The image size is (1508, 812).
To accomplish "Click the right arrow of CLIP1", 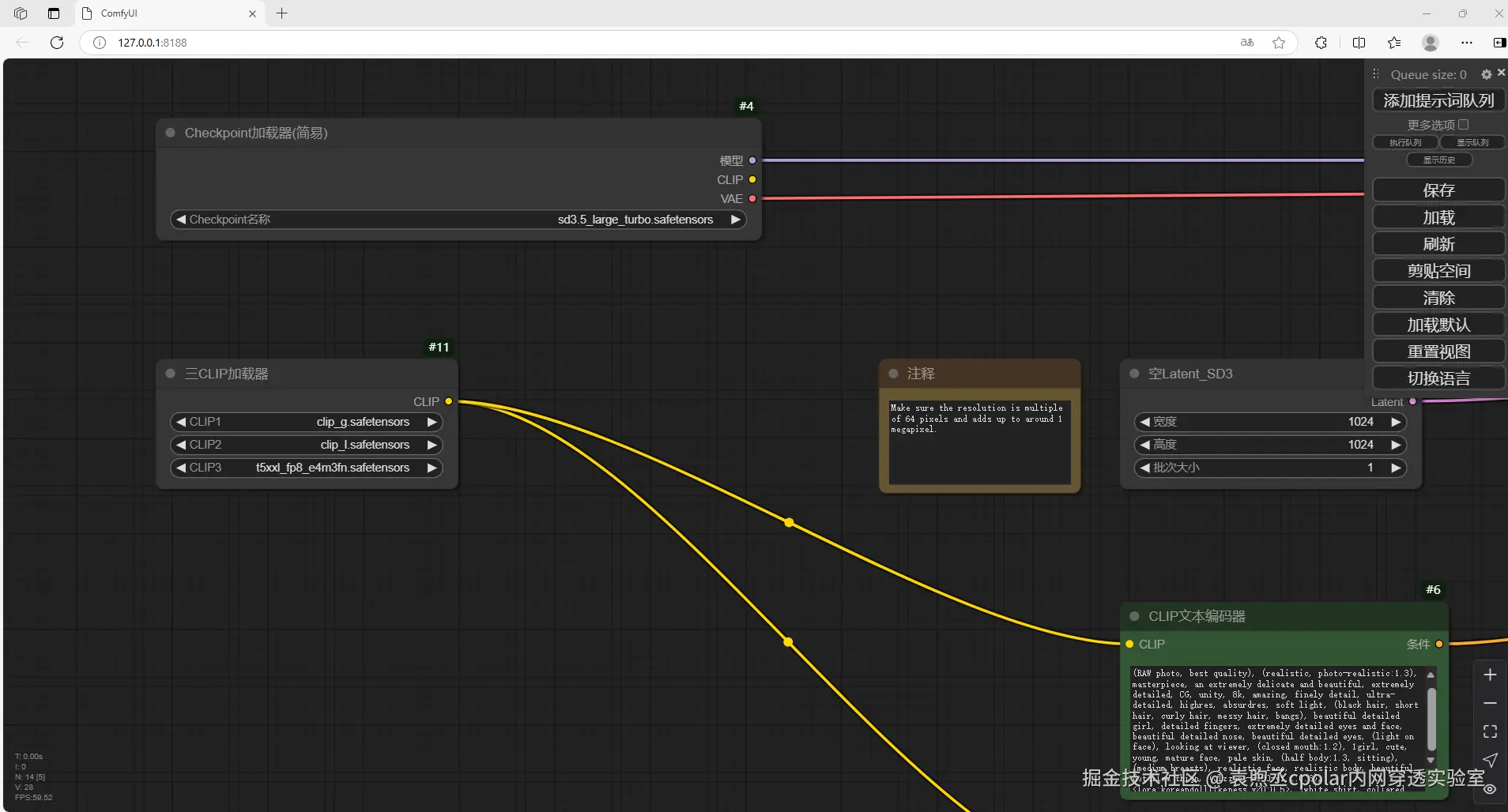I will point(432,422).
